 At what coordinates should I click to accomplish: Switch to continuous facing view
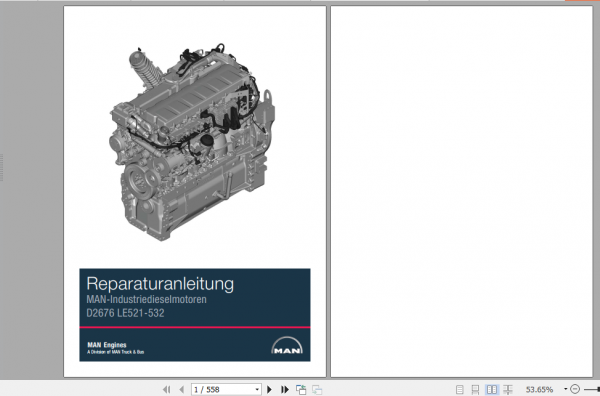[508, 389]
